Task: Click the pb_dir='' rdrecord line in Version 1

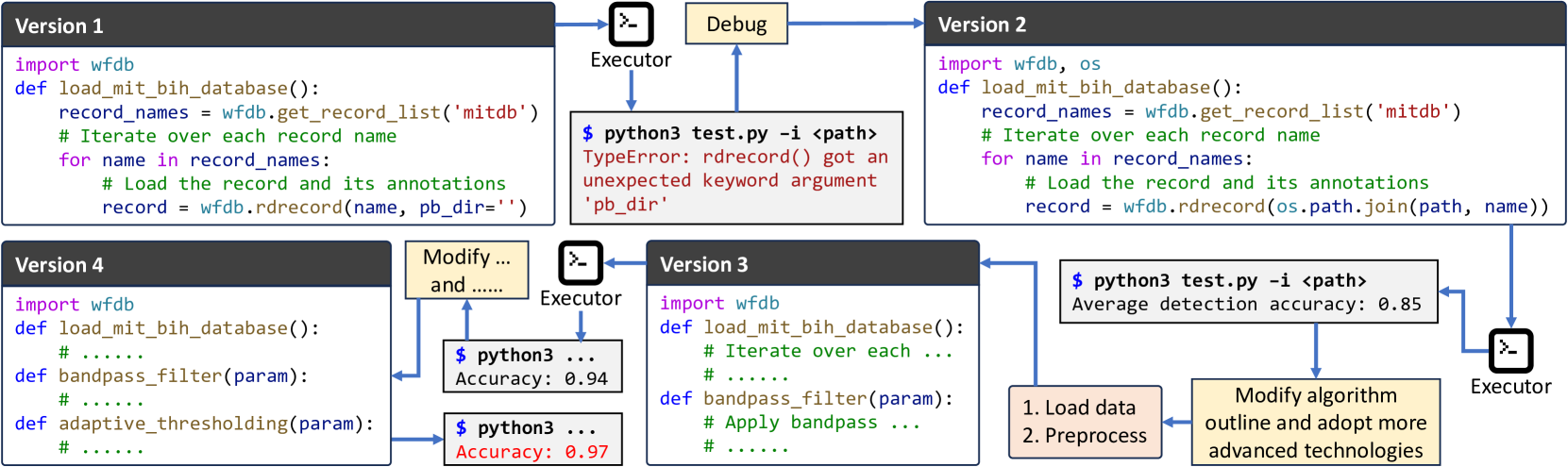Action: point(314,208)
